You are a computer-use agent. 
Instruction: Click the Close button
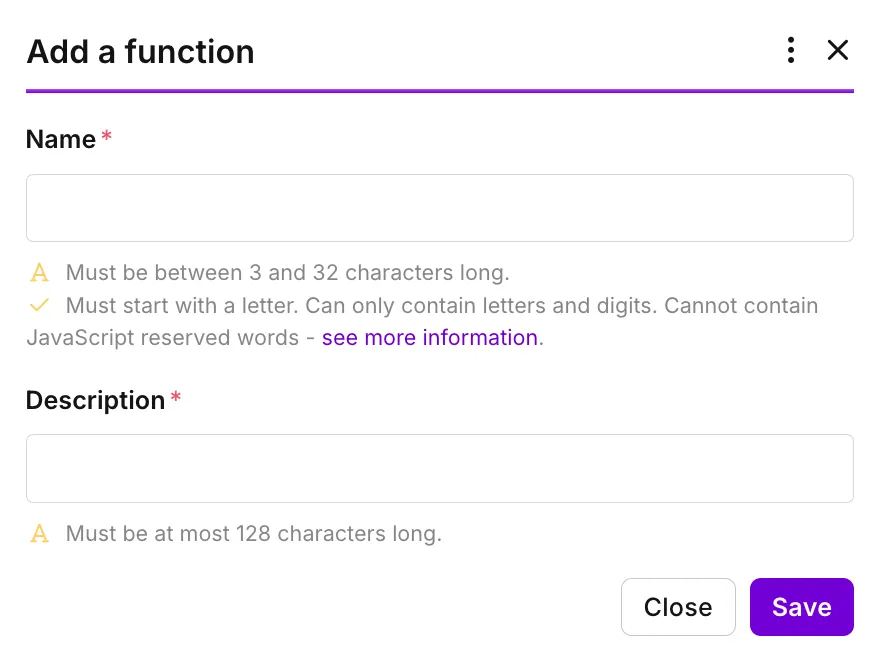678,607
